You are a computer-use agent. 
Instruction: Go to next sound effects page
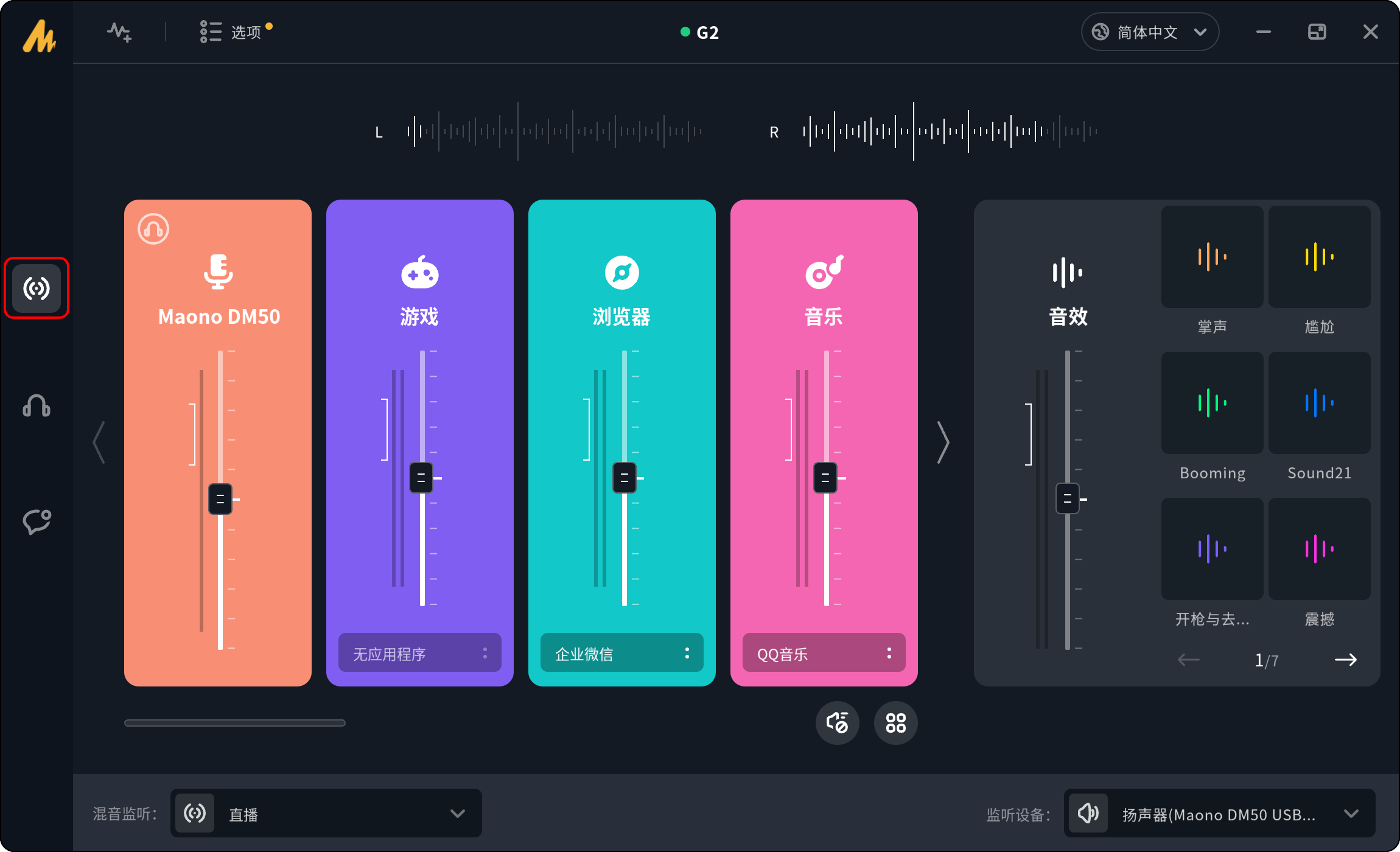[x=1345, y=660]
